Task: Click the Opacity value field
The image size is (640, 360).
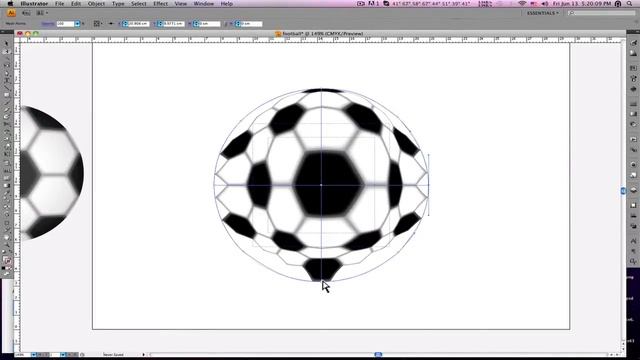Action: 65,24
